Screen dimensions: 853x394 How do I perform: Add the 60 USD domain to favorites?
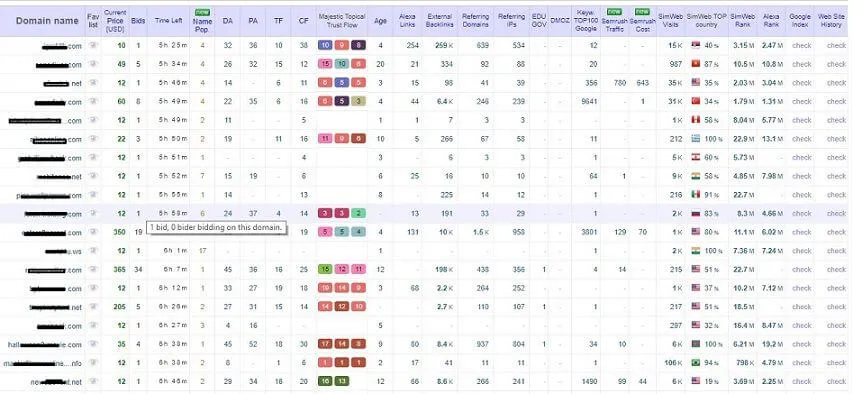(x=93, y=102)
